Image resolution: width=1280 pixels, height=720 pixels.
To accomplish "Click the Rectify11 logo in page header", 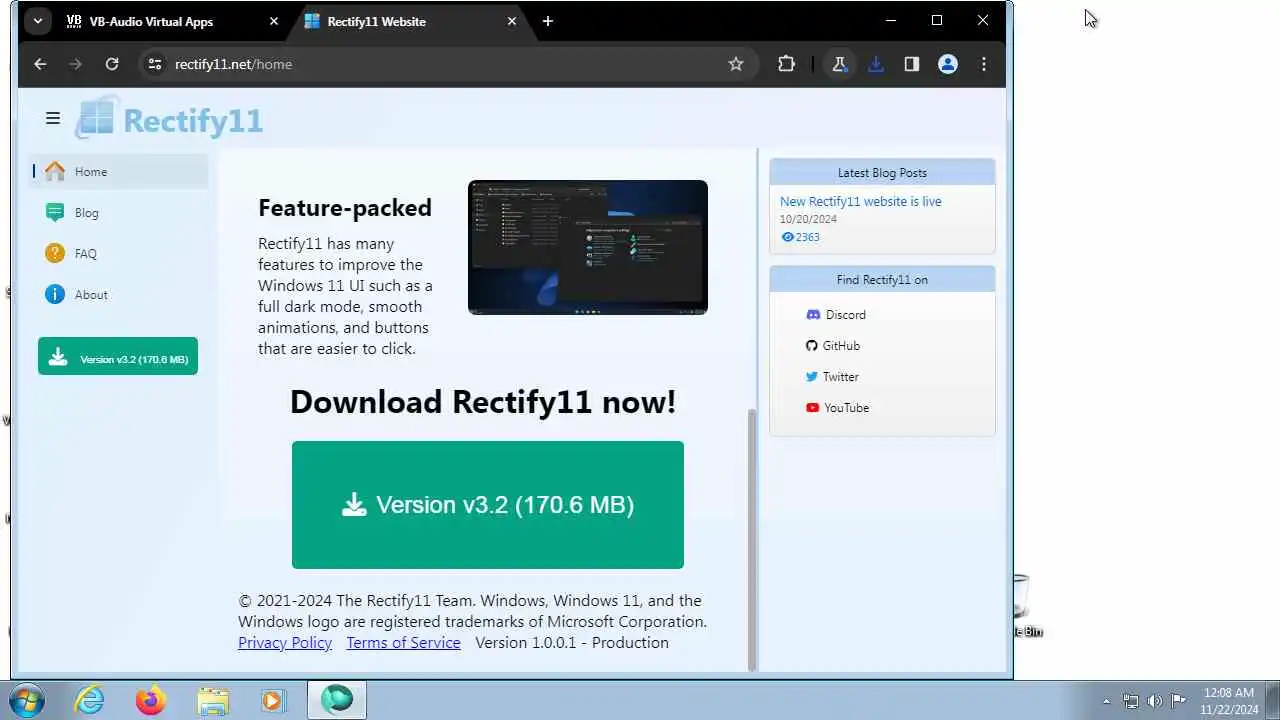I will point(169,119).
